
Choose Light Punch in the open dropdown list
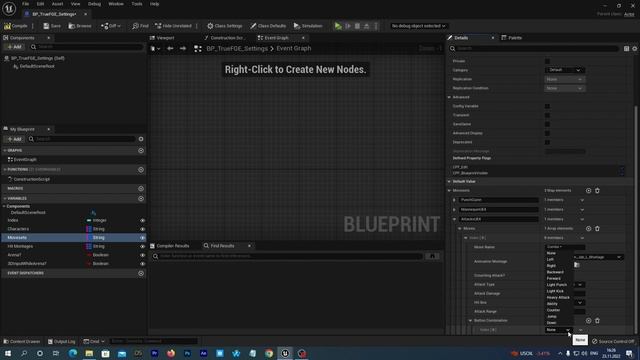558,284
